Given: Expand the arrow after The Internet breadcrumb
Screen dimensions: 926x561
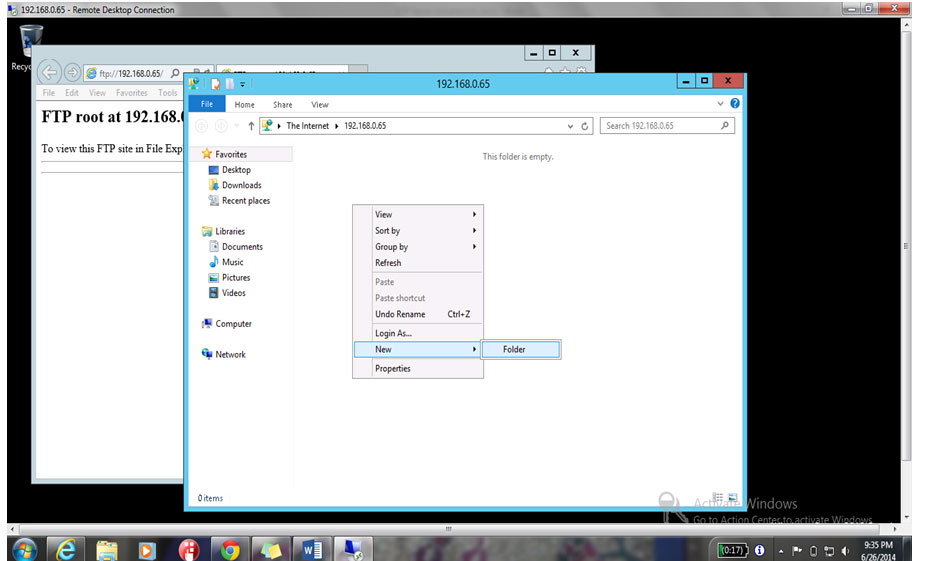Looking at the screenshot, I should [337, 126].
